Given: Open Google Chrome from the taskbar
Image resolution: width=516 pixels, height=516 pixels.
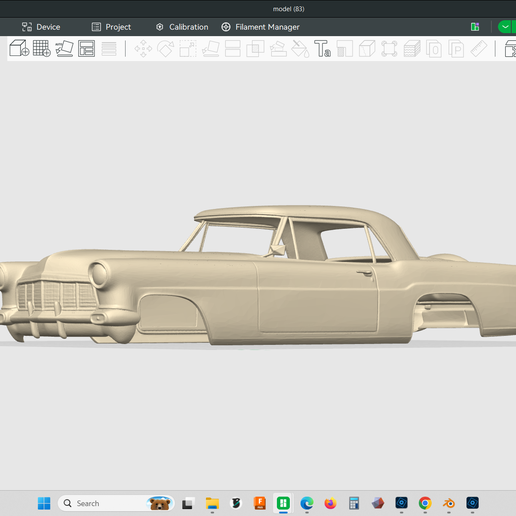Looking at the screenshot, I should pos(425,503).
